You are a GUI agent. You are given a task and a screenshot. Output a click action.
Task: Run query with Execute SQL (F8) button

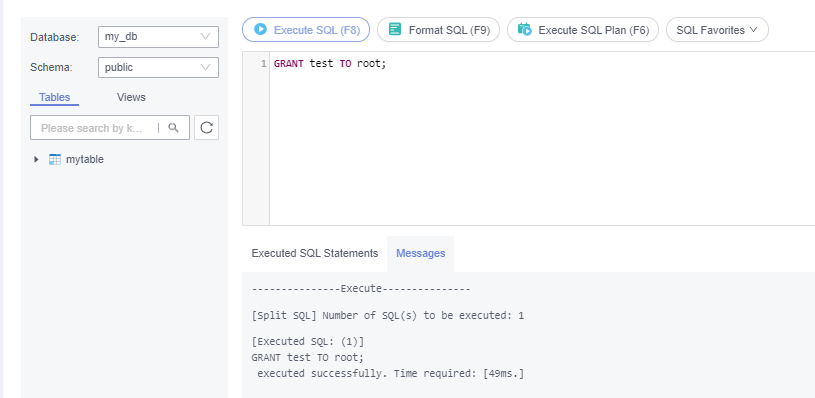click(x=306, y=30)
